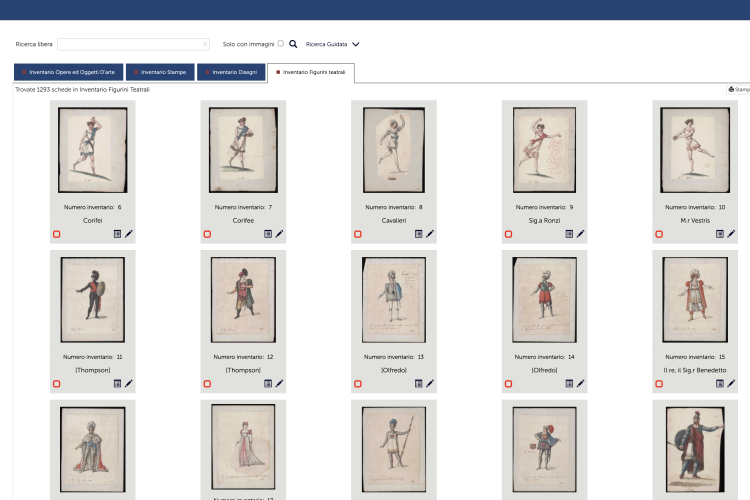
Task: Open detail sheet icon for inventory 7
Action: (268, 234)
